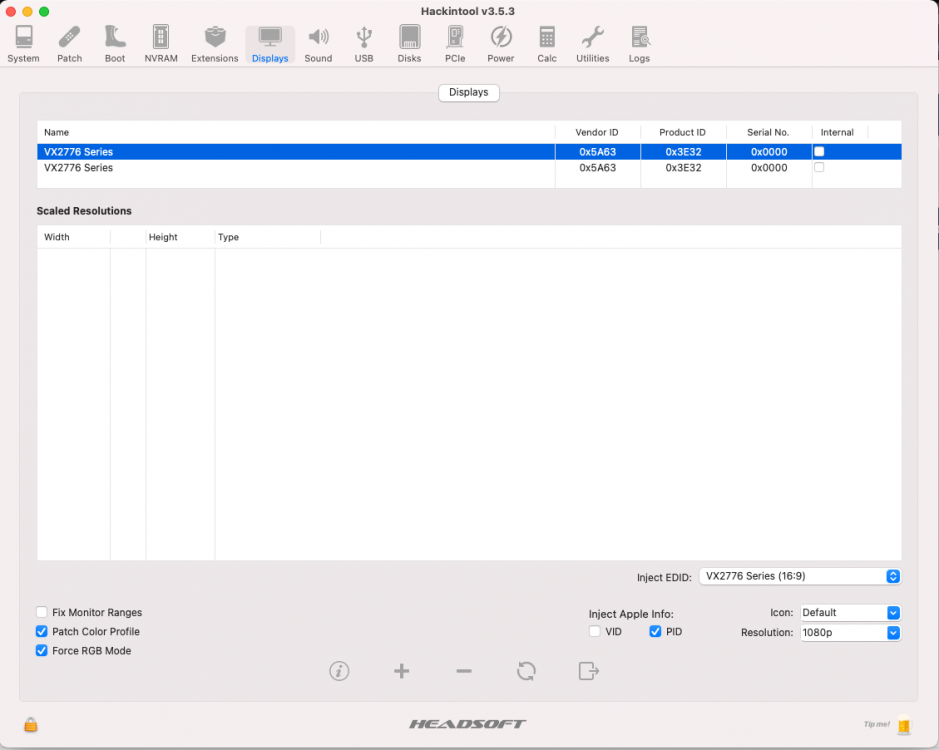Open the USB section

(364, 44)
